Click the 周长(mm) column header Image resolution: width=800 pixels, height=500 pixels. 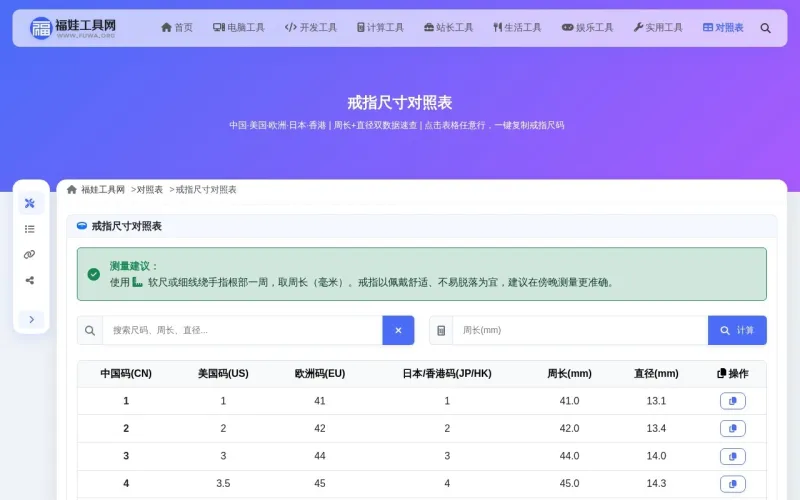click(569, 373)
